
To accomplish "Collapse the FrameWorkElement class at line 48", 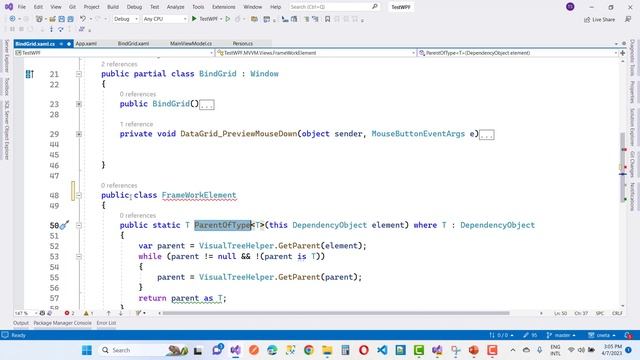I will (x=79, y=196).
